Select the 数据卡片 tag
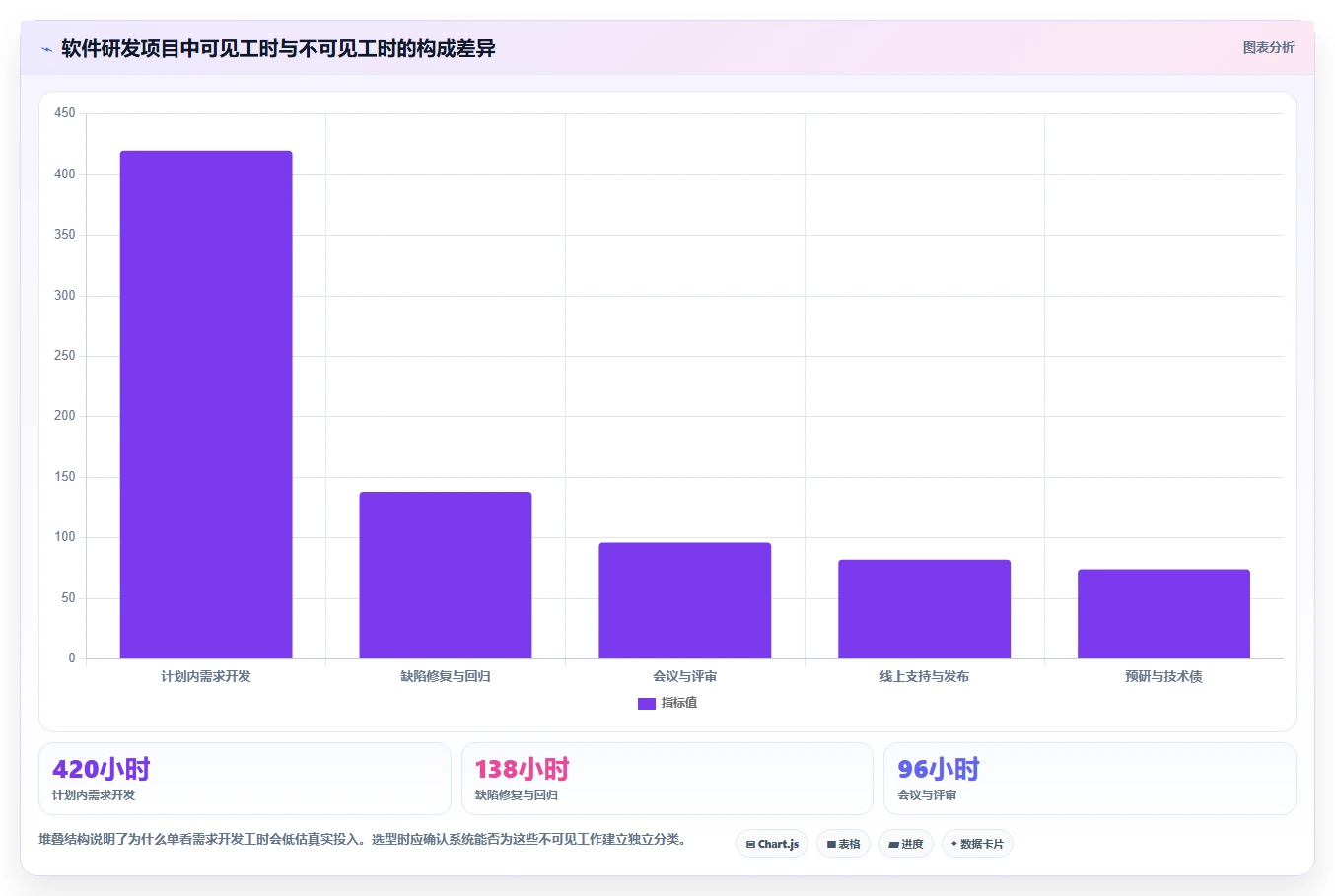Viewport: 1335px width, 896px height. (x=977, y=844)
